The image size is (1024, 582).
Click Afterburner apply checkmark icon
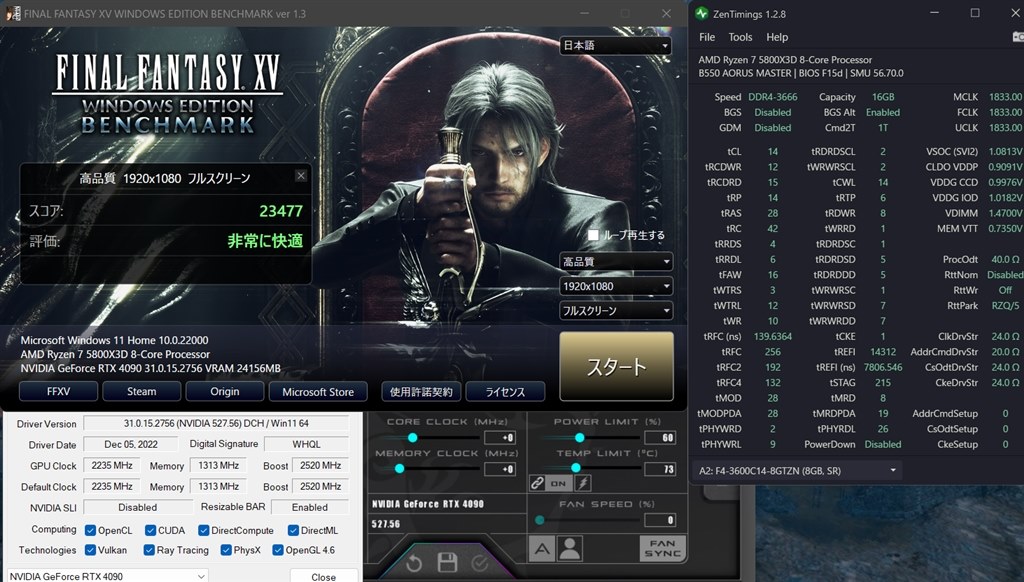(x=479, y=563)
